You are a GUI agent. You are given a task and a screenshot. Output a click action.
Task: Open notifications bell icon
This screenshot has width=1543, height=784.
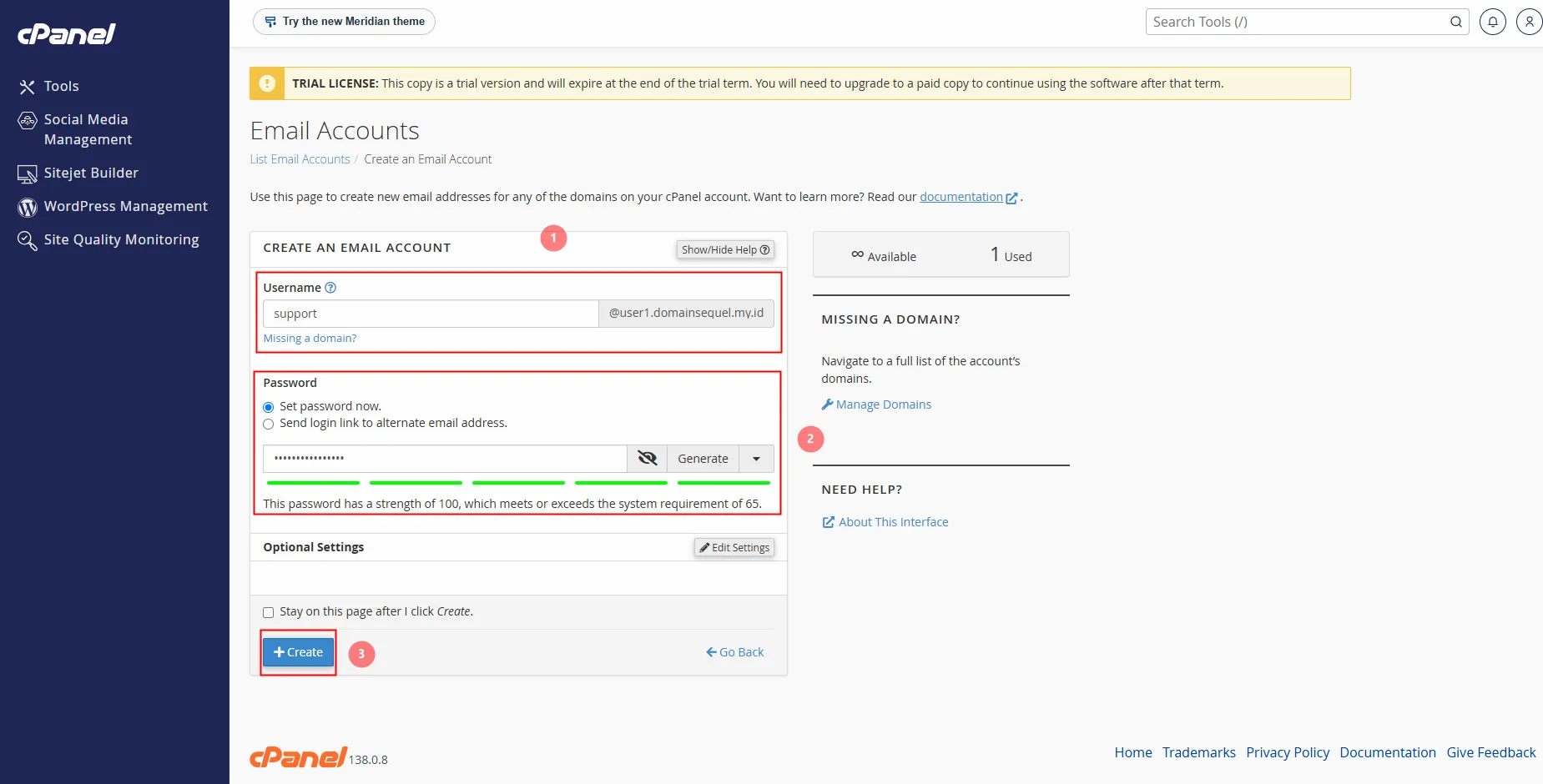point(1493,22)
